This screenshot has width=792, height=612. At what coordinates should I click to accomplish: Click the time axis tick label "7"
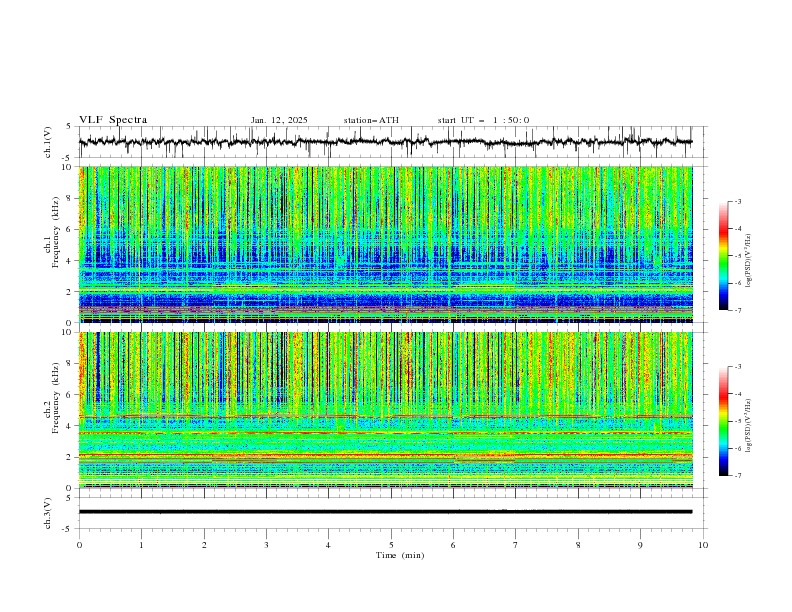[x=516, y=545]
